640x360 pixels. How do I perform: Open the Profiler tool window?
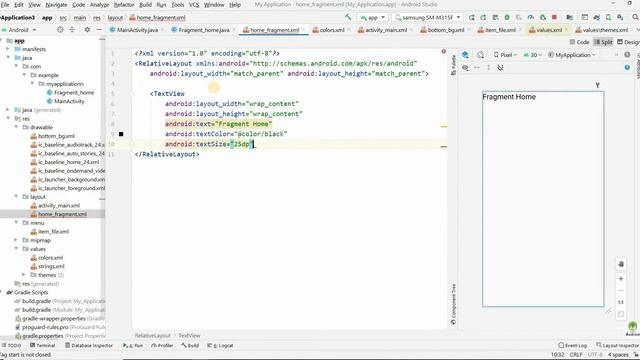tap(162, 345)
